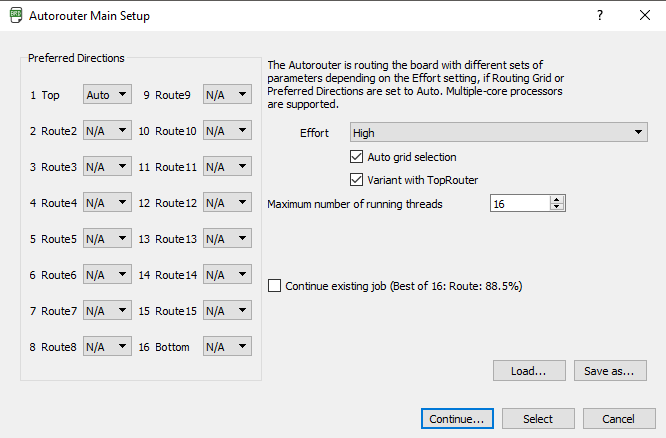
Task: Click the Continue... button
Action: [x=457, y=419]
